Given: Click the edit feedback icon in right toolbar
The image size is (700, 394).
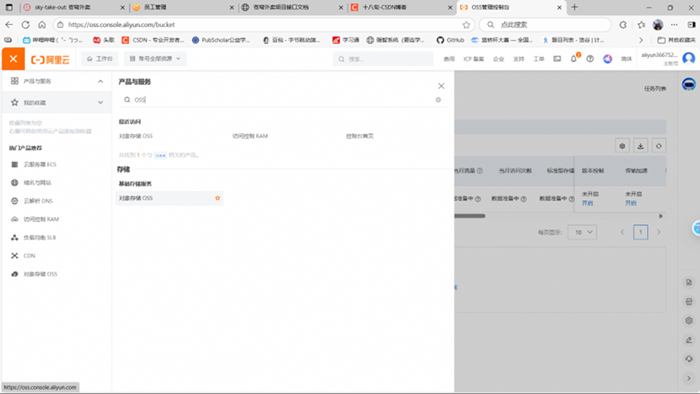Looking at the screenshot, I should pos(689,340).
